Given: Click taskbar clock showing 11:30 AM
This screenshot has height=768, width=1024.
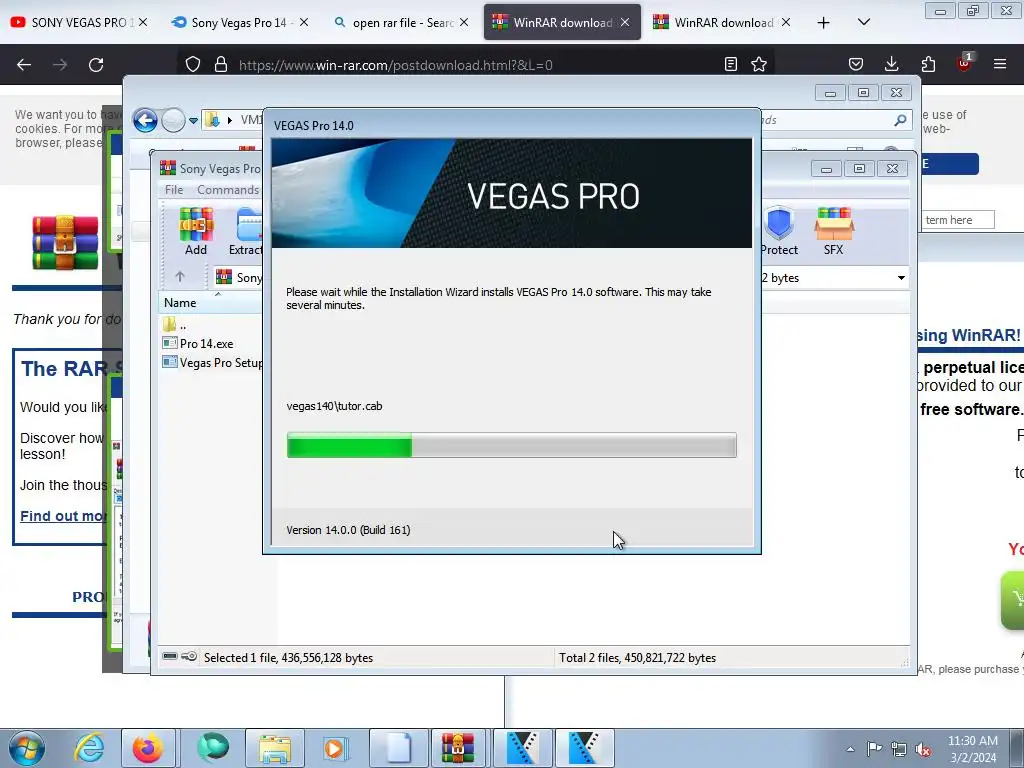Looking at the screenshot, I should click(973, 748).
